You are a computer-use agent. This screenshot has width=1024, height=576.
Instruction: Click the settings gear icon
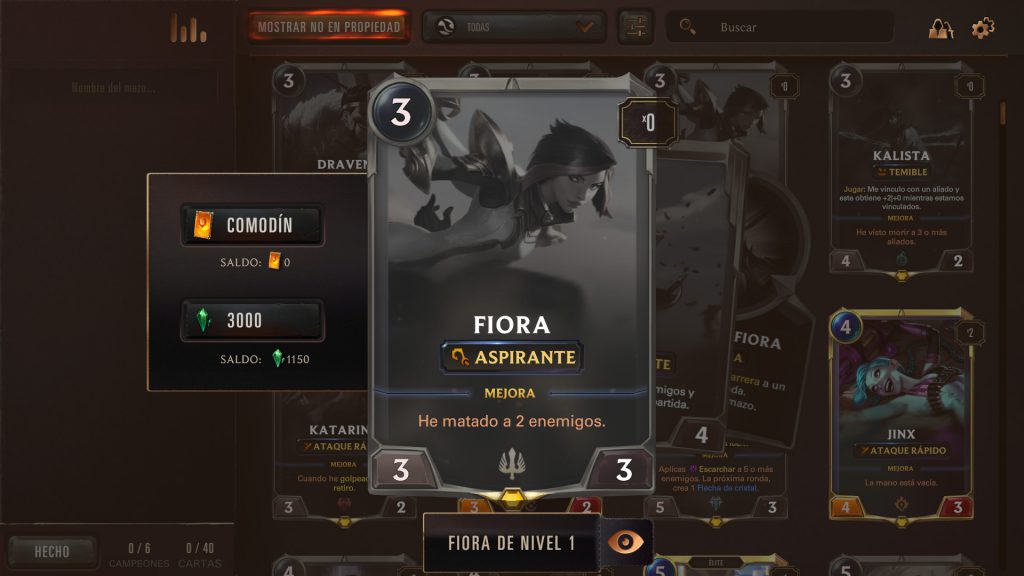pos(982,28)
